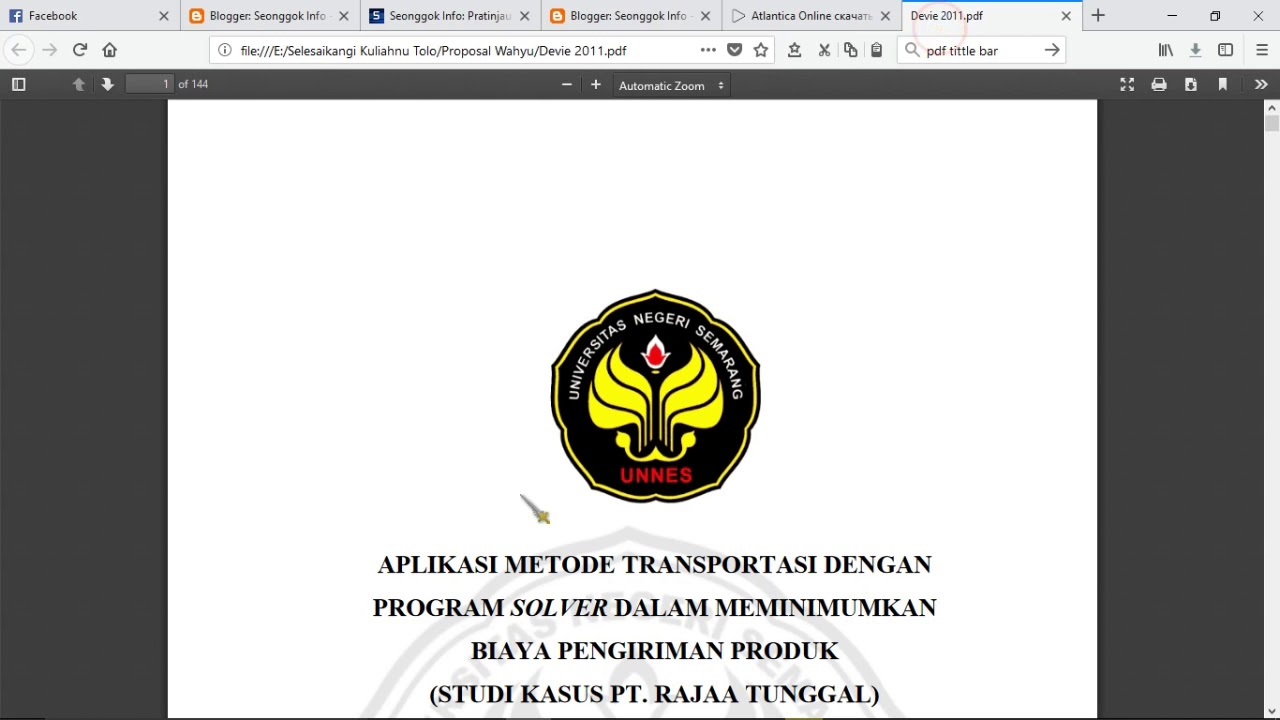Switch to the first Blogger: Seonggok Info tab
The image size is (1280, 720).
pyautogui.click(x=270, y=16)
